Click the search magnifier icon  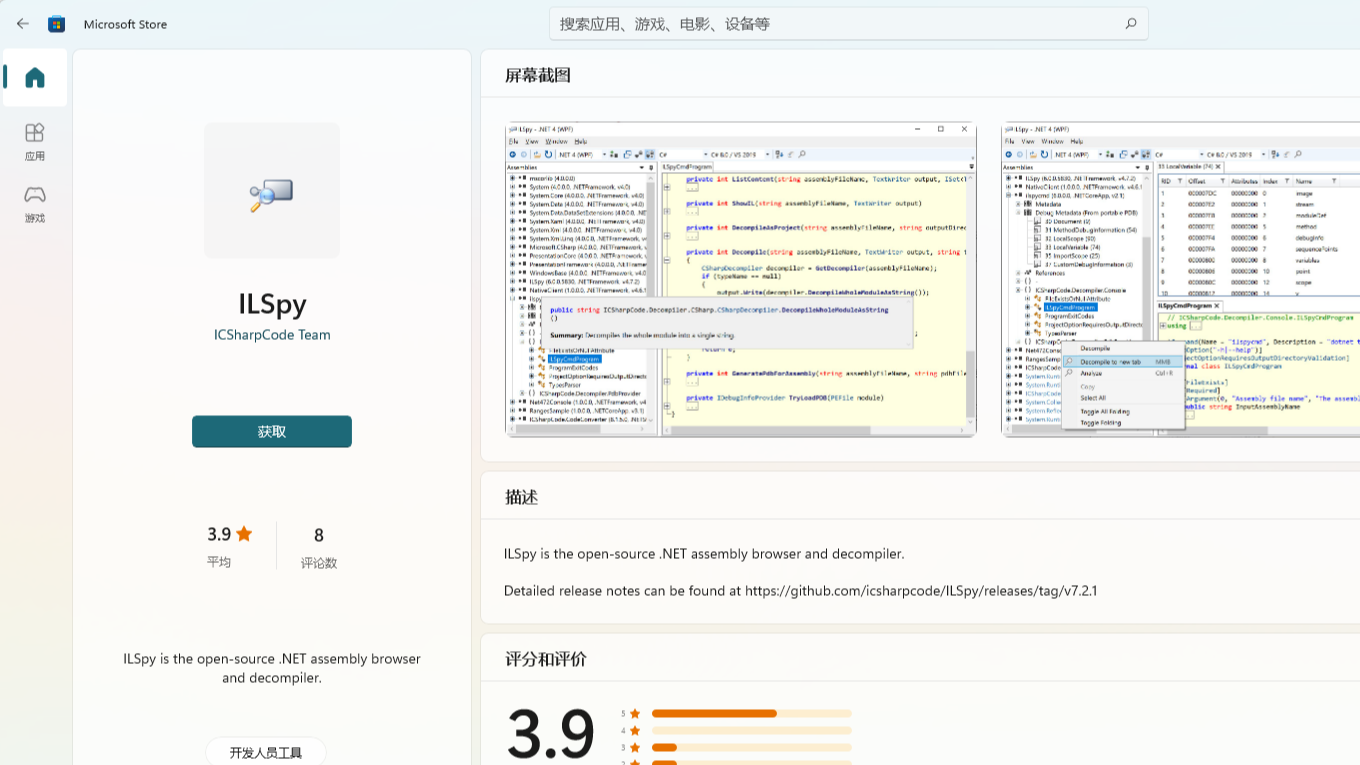[x=1131, y=23]
